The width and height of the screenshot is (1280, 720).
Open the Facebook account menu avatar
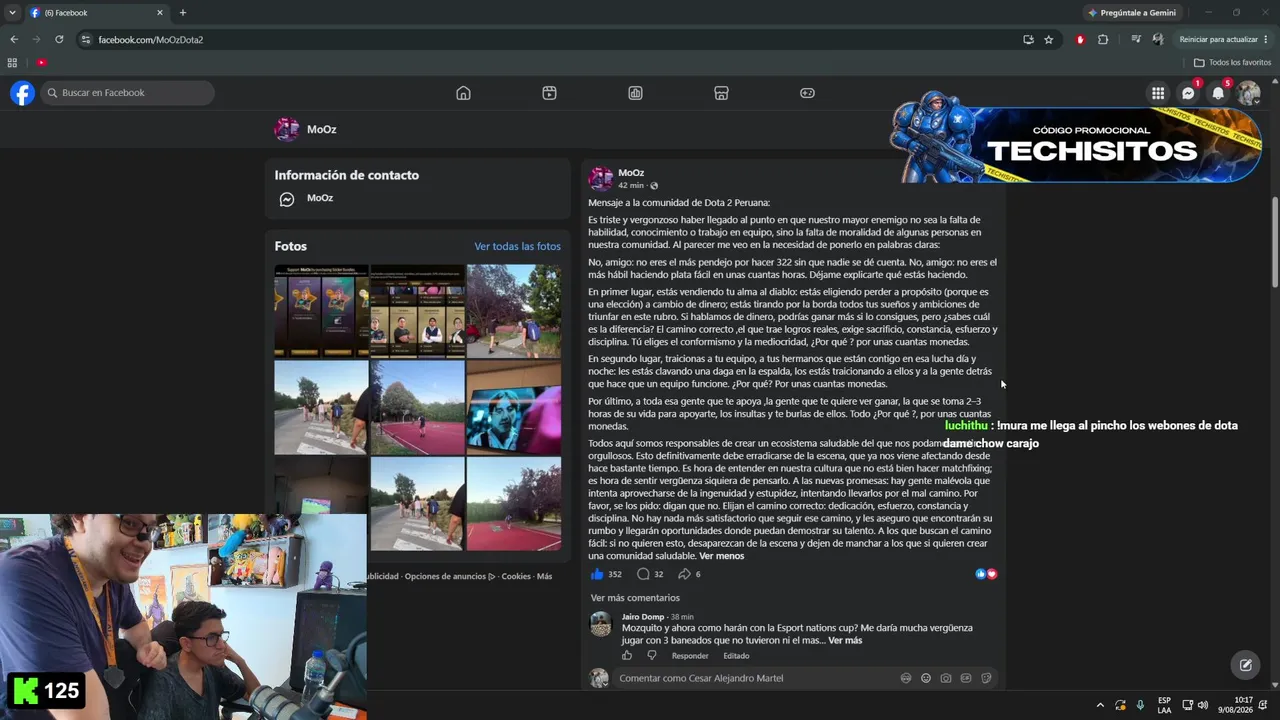click(1248, 93)
